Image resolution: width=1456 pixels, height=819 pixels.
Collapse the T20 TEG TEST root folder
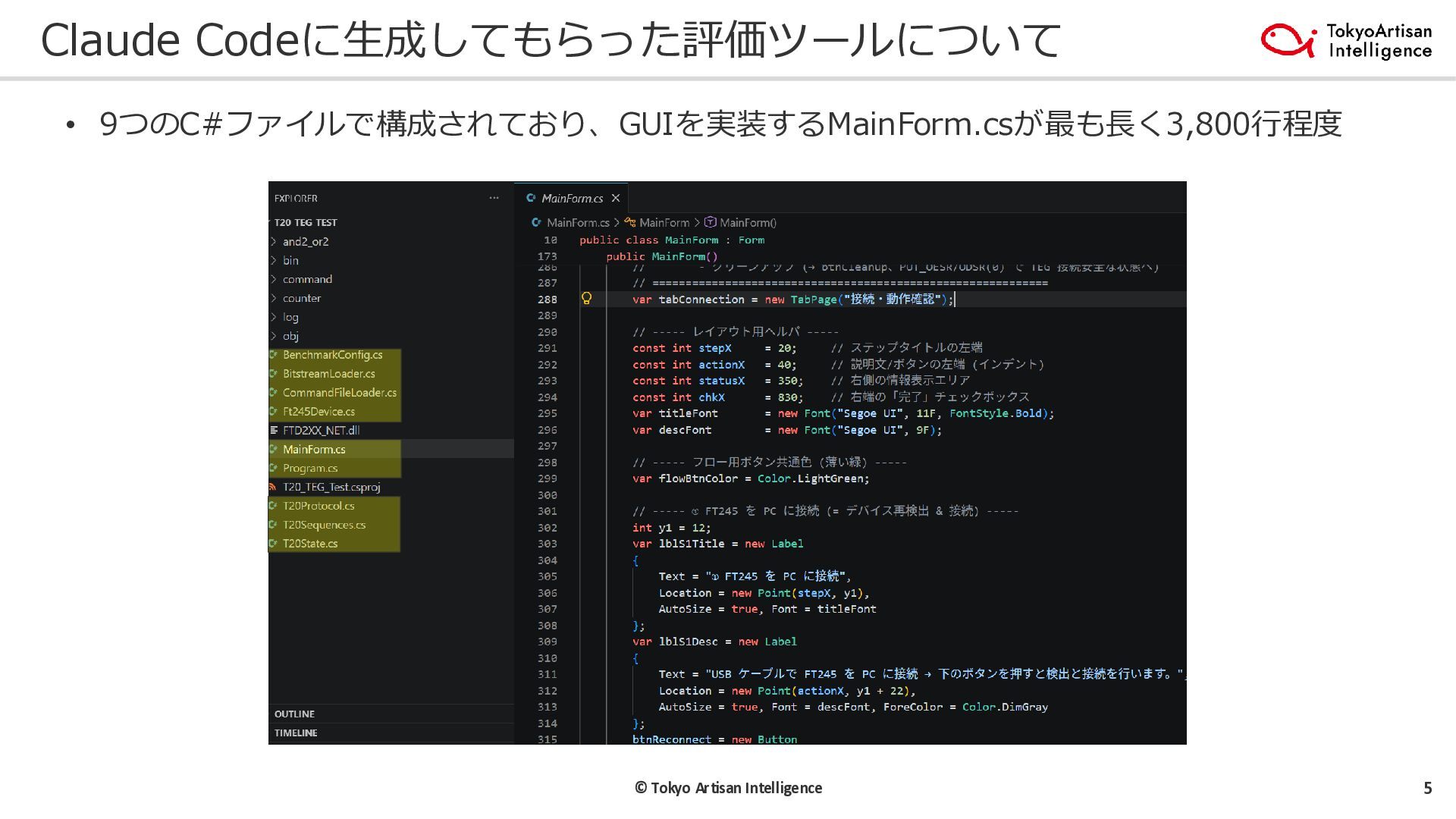point(305,223)
